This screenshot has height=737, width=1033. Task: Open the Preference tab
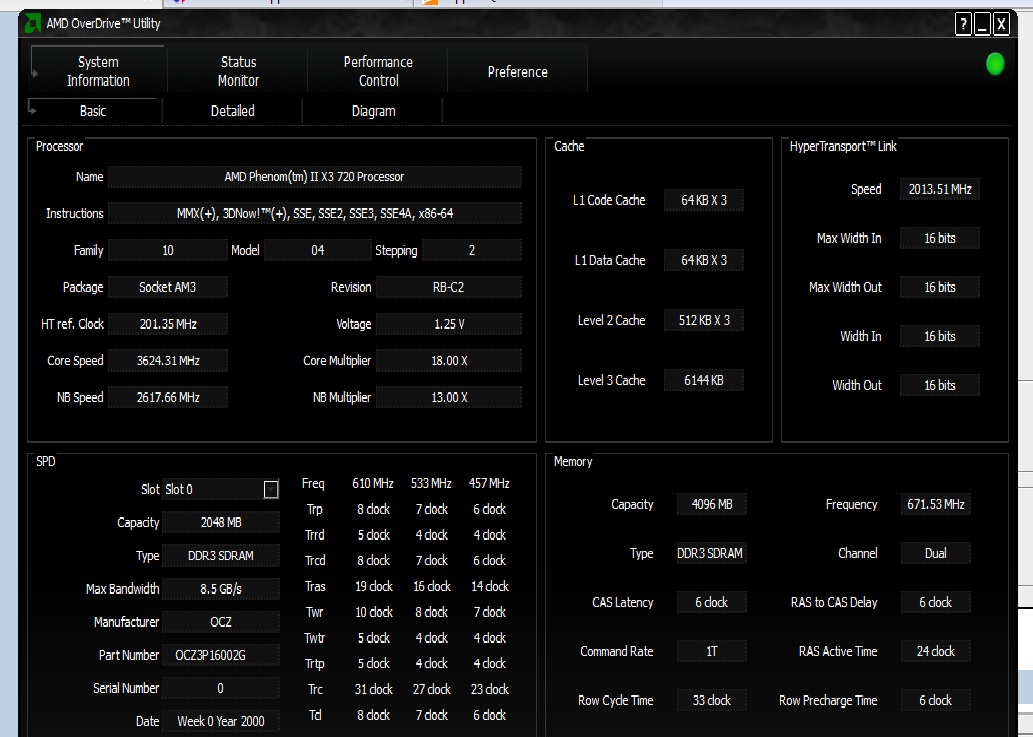click(518, 71)
